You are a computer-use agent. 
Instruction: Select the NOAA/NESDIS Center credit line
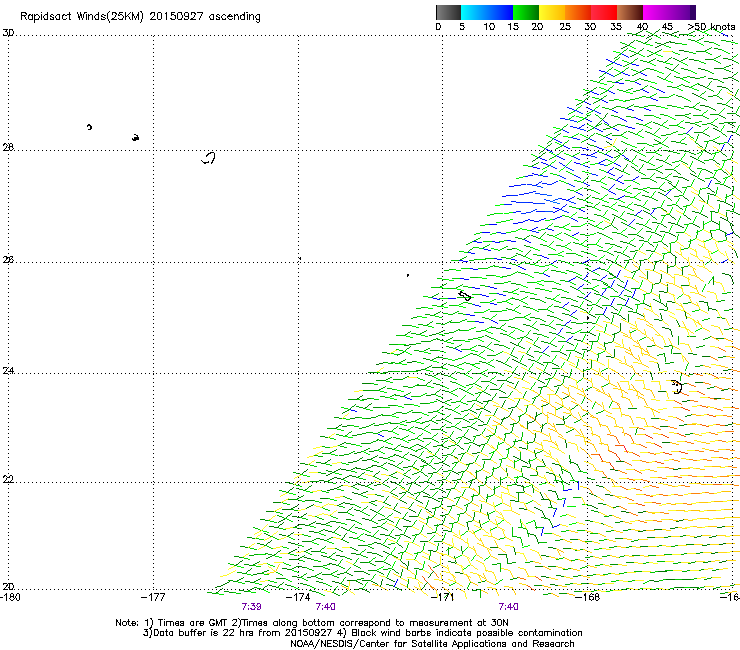[x=432, y=644]
